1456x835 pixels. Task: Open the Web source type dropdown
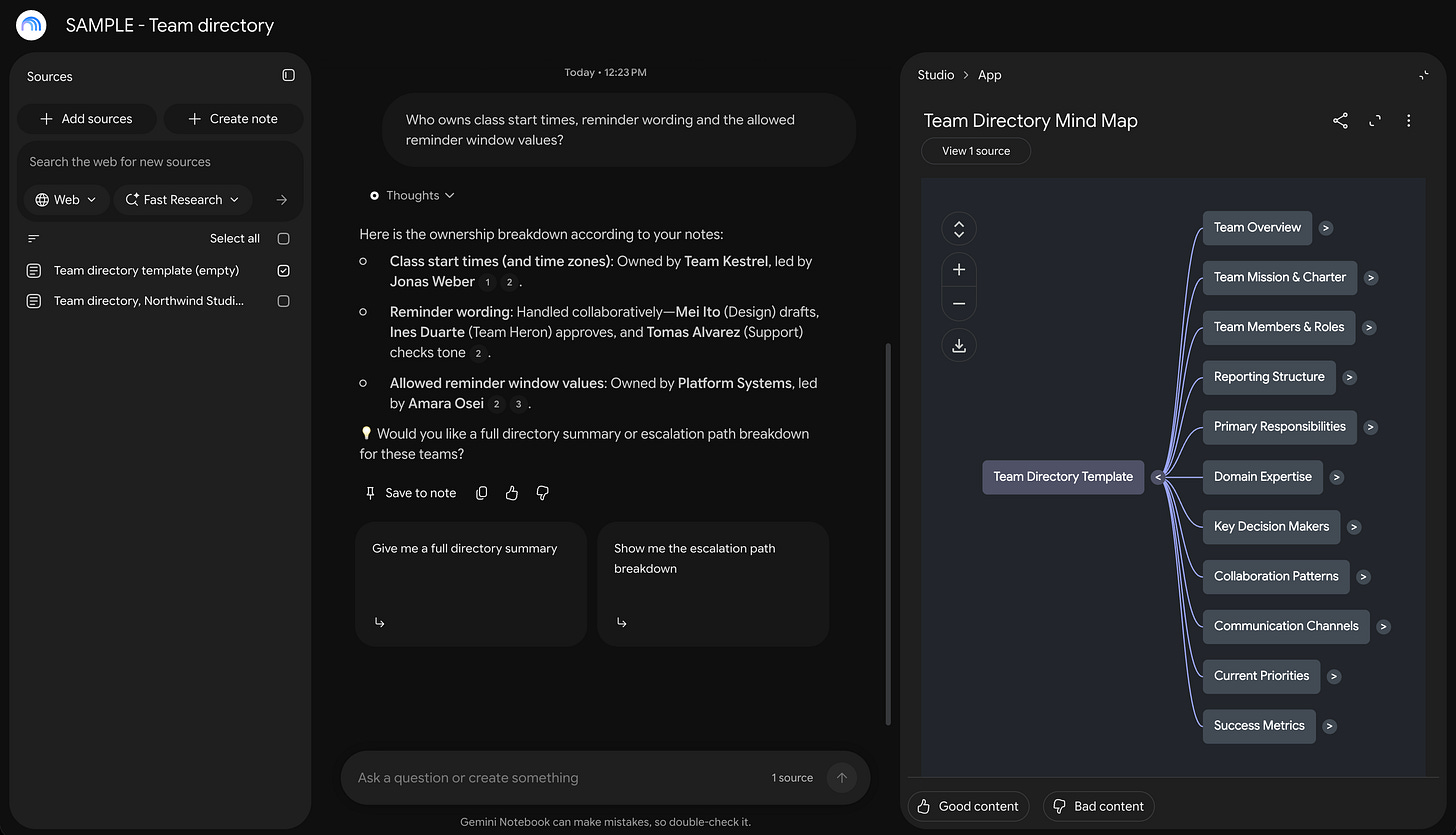click(66, 200)
